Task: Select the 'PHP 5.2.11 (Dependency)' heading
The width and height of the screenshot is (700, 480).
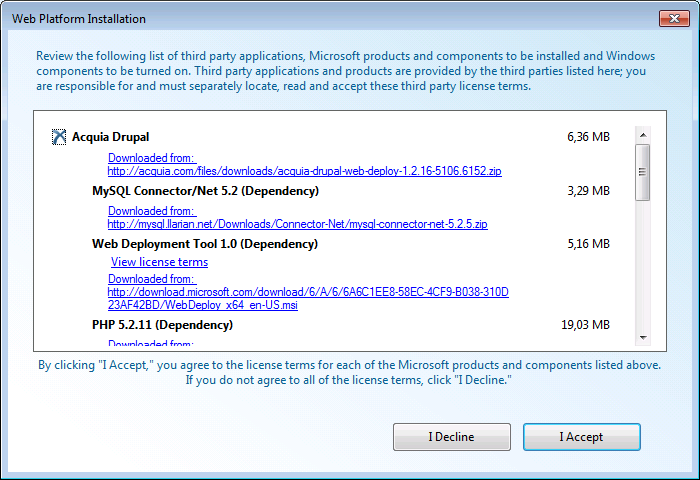Action: (162, 325)
